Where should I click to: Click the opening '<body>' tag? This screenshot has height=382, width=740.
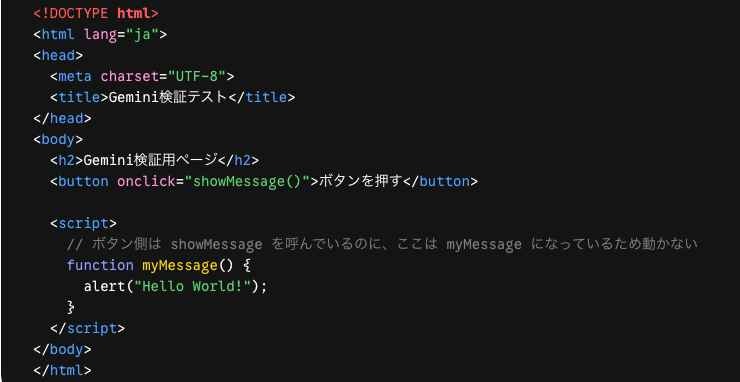click(58, 139)
